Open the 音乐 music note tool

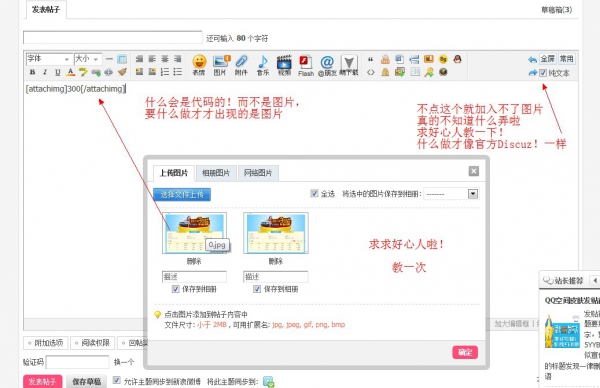click(263, 64)
